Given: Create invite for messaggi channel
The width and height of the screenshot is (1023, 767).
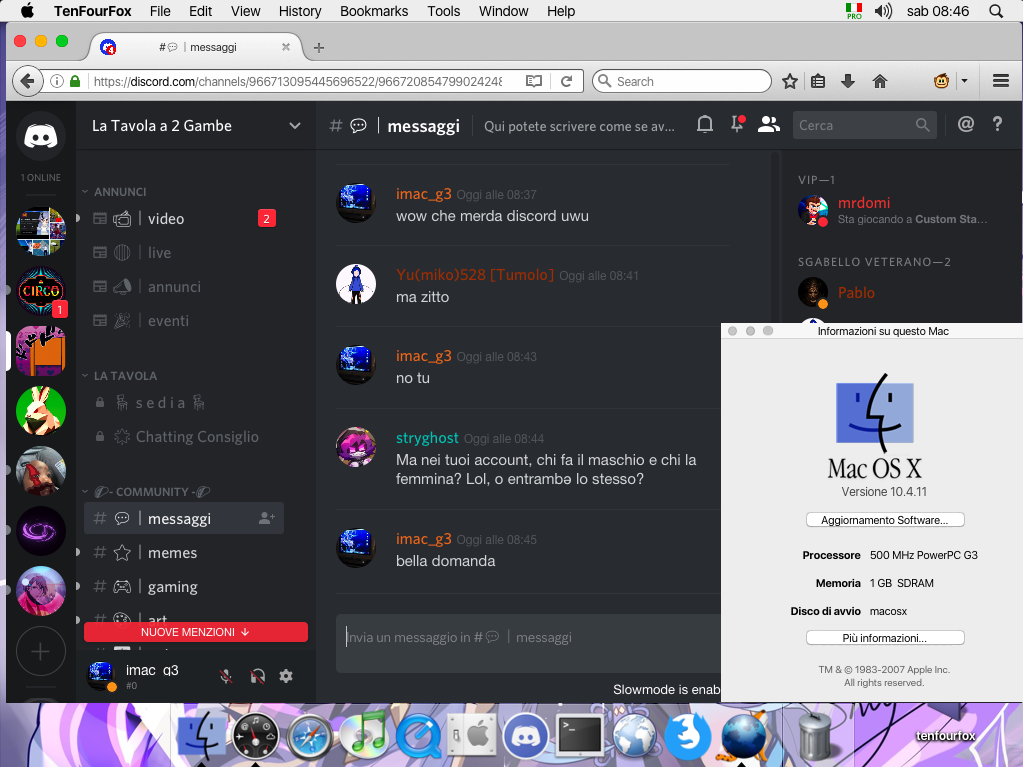Looking at the screenshot, I should click(267, 519).
